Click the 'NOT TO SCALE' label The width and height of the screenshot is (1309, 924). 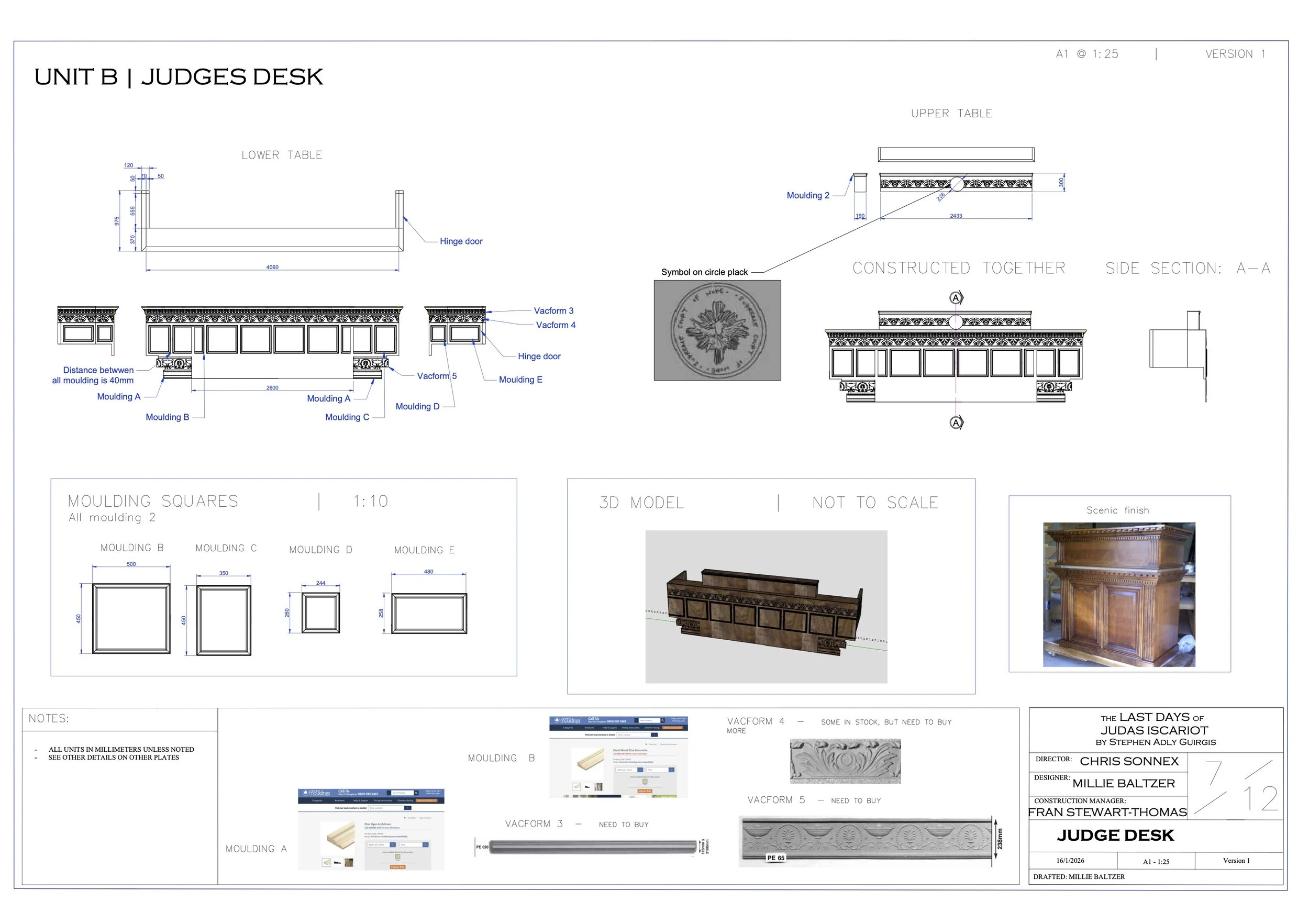click(875, 503)
